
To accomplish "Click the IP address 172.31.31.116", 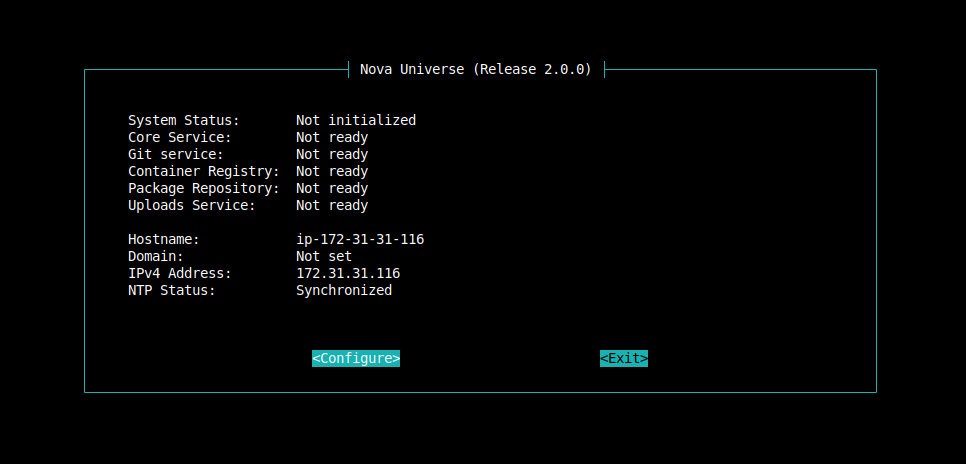I will click(348, 274).
